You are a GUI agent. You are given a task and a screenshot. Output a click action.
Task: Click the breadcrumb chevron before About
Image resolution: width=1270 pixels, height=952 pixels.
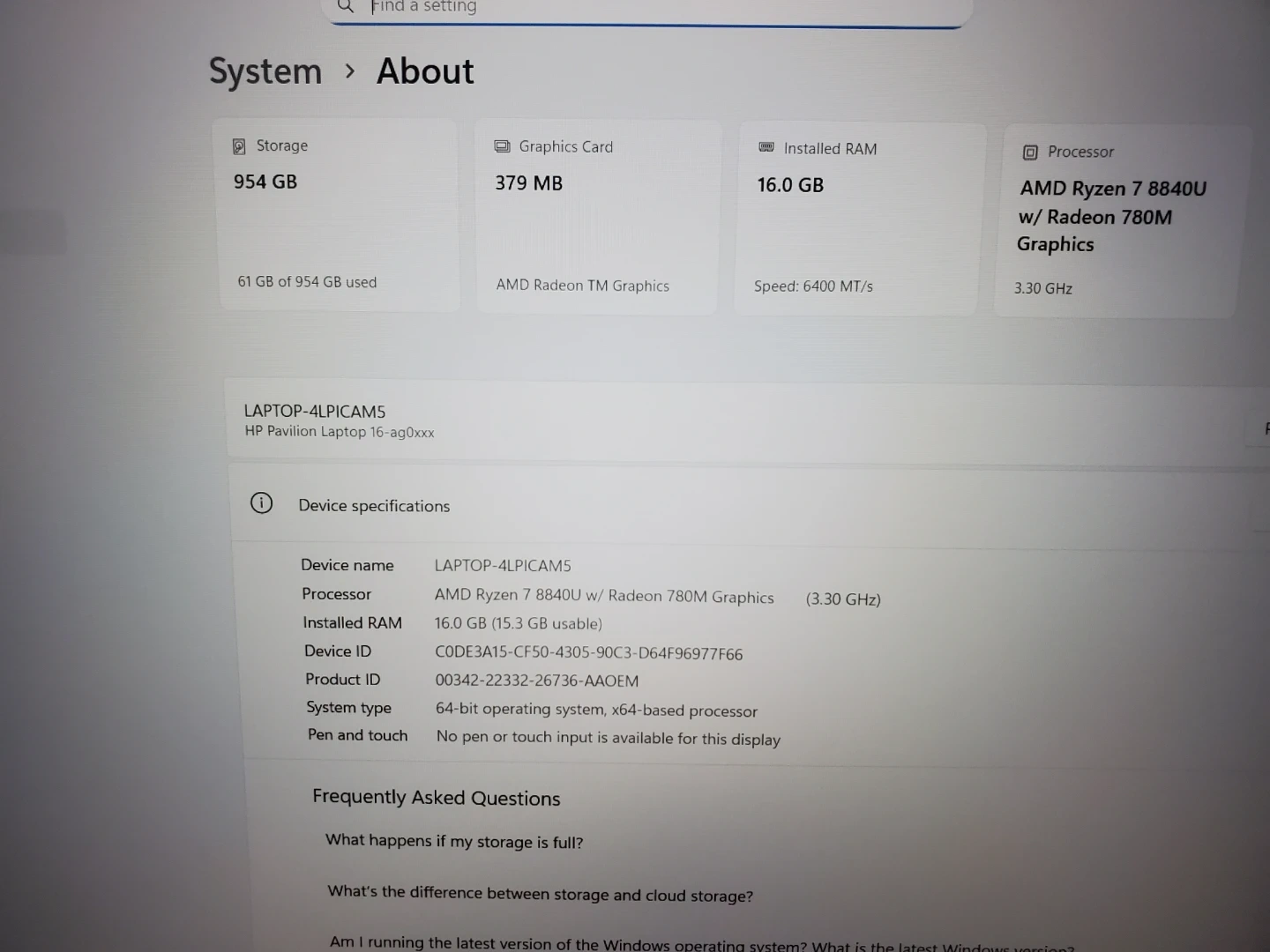click(350, 71)
